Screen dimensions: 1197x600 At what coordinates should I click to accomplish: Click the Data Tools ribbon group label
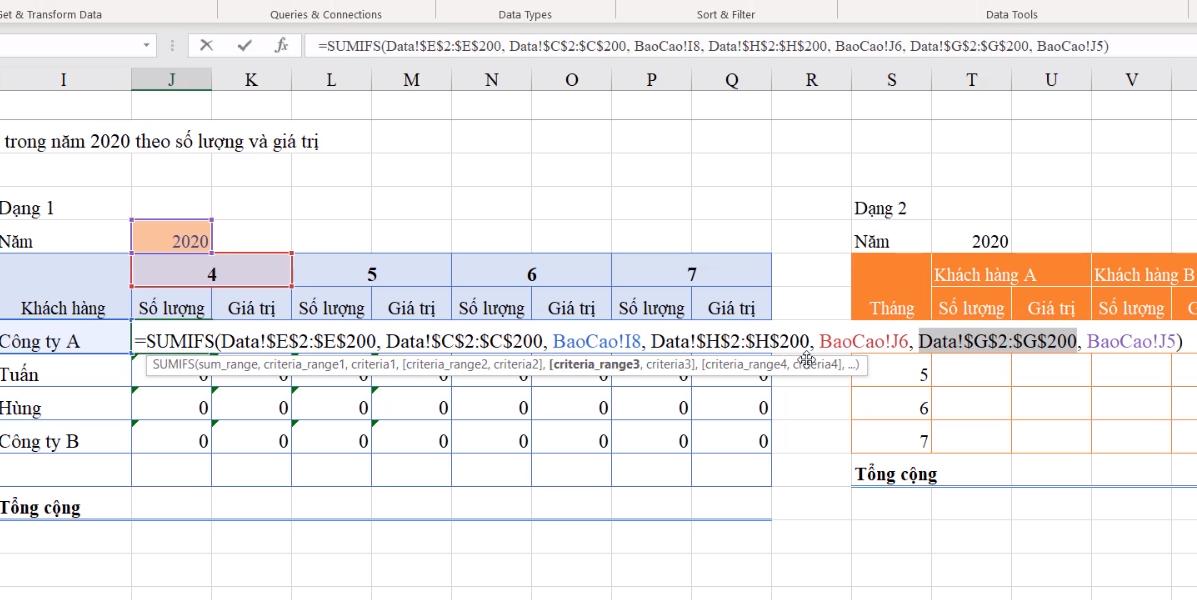[x=1012, y=14]
